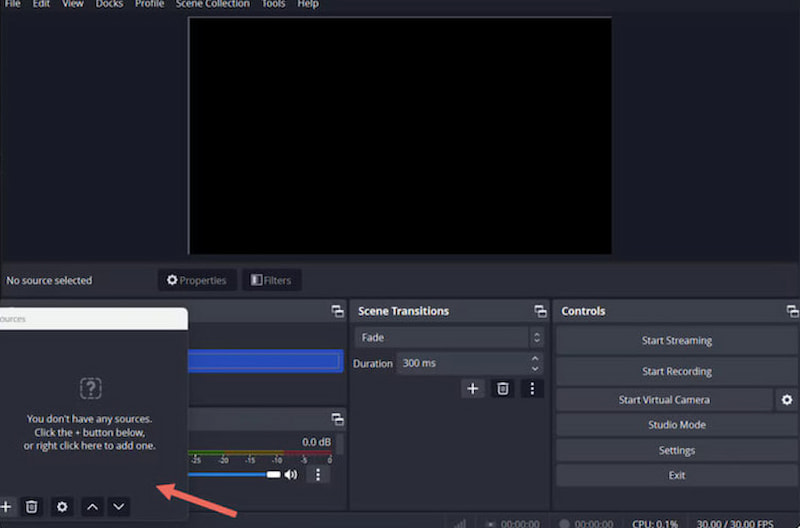Open transition properties three-dot menu
The width and height of the screenshot is (800, 528).
tap(532, 389)
